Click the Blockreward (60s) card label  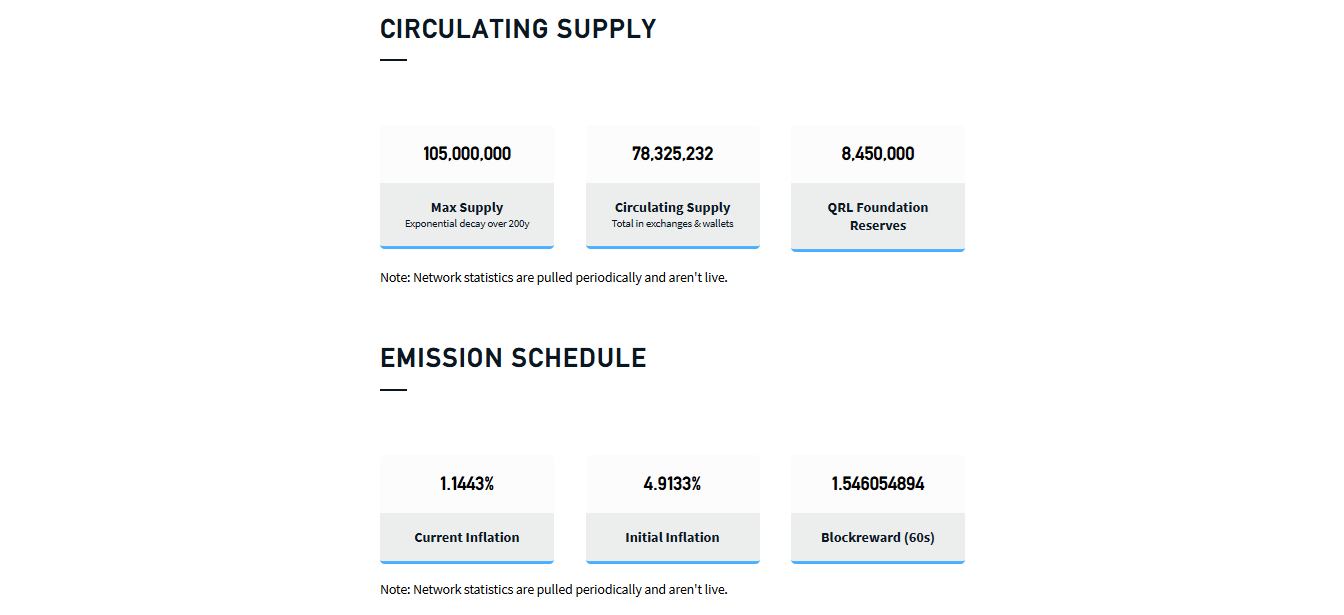(x=878, y=538)
